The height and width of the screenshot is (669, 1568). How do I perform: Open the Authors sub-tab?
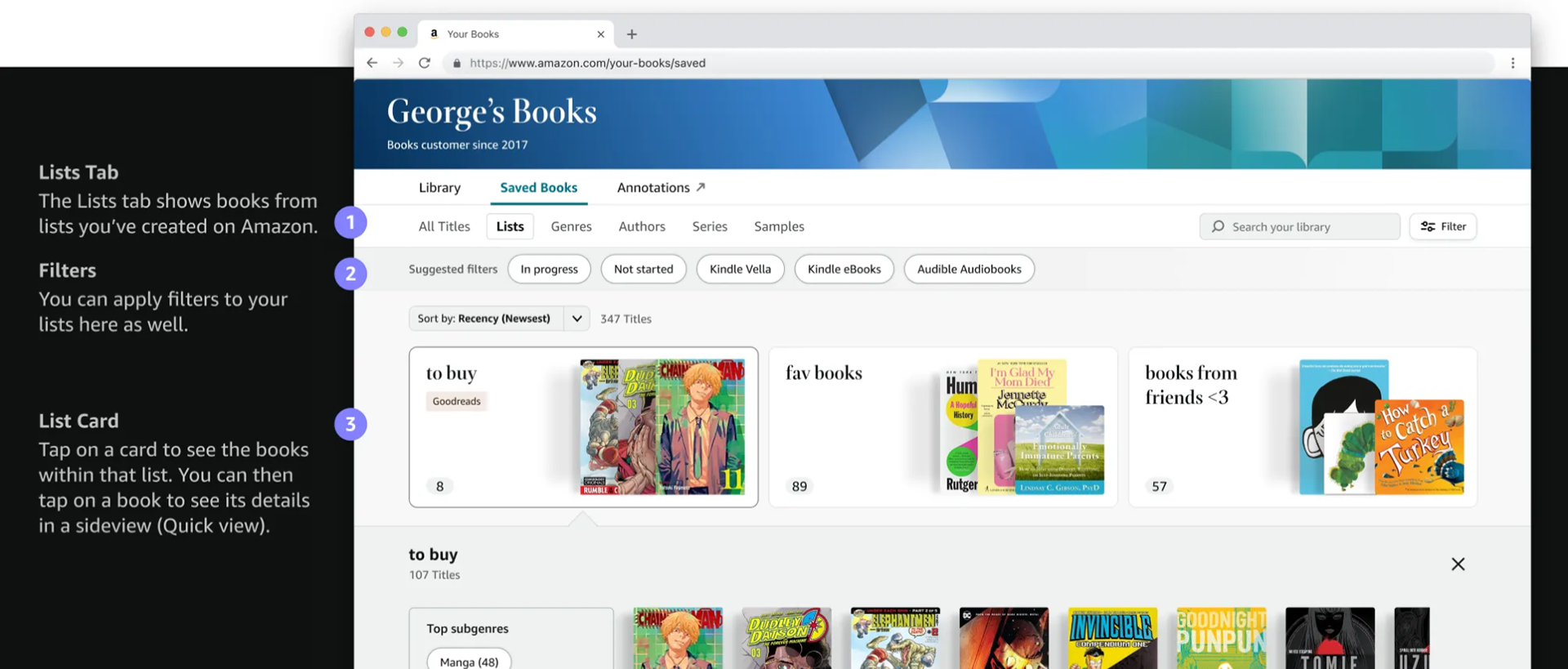[642, 226]
